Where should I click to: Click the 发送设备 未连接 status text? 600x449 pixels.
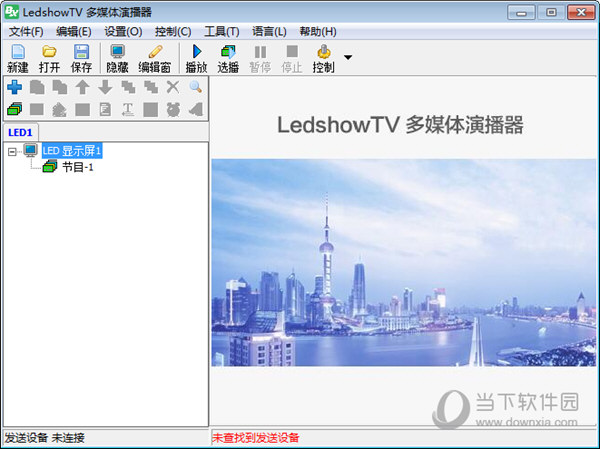point(45,438)
